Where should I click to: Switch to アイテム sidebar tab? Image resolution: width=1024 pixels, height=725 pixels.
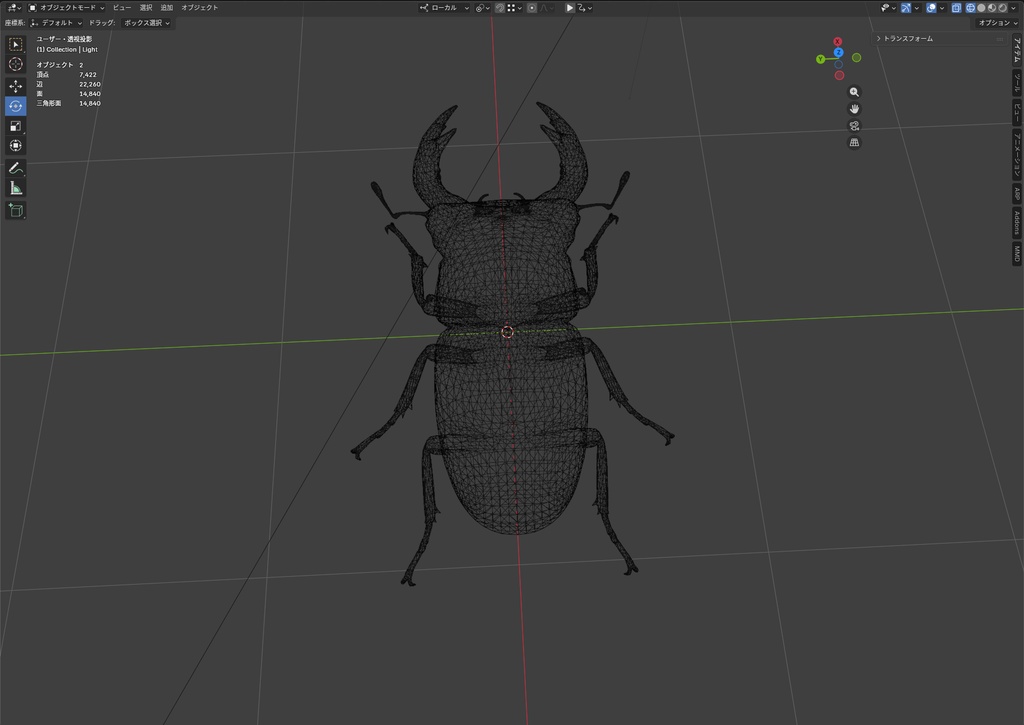[1017, 50]
